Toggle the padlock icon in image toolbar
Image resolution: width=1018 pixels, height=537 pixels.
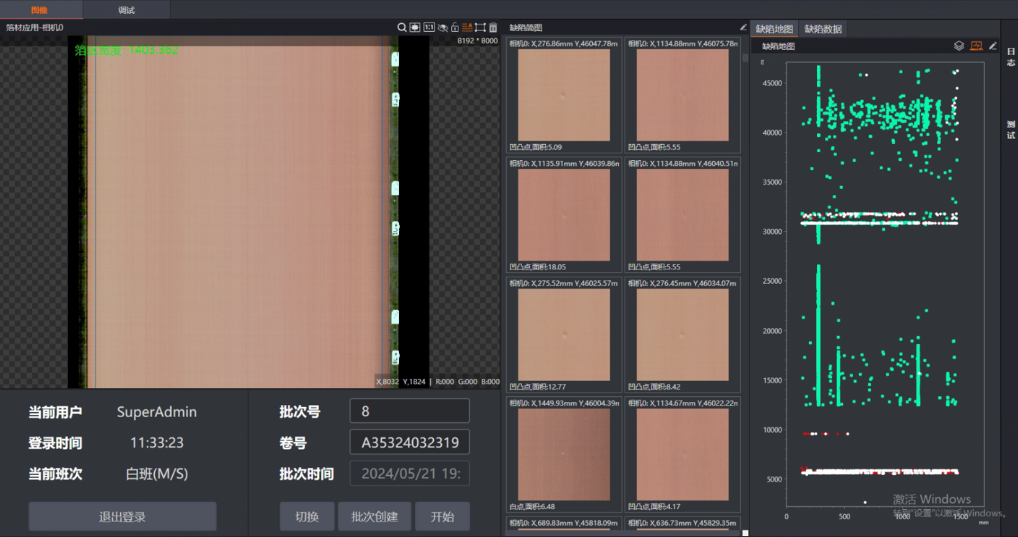click(x=455, y=27)
